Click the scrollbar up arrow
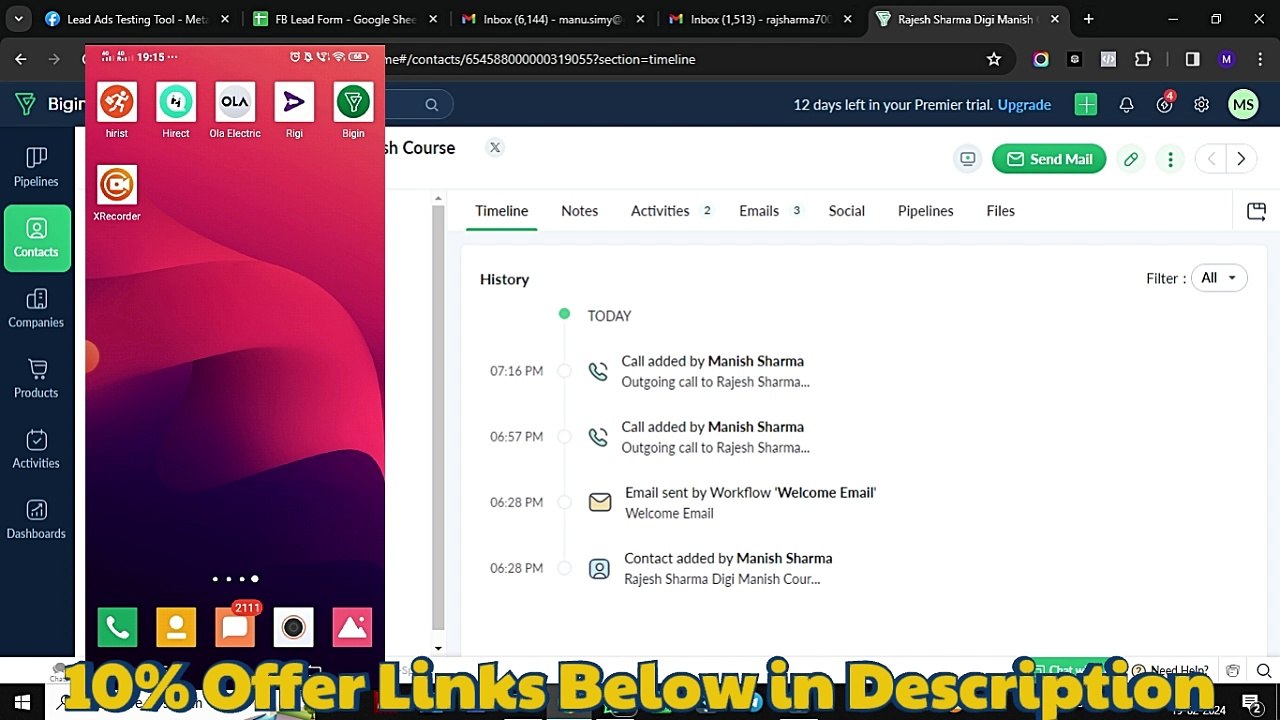 (437, 200)
